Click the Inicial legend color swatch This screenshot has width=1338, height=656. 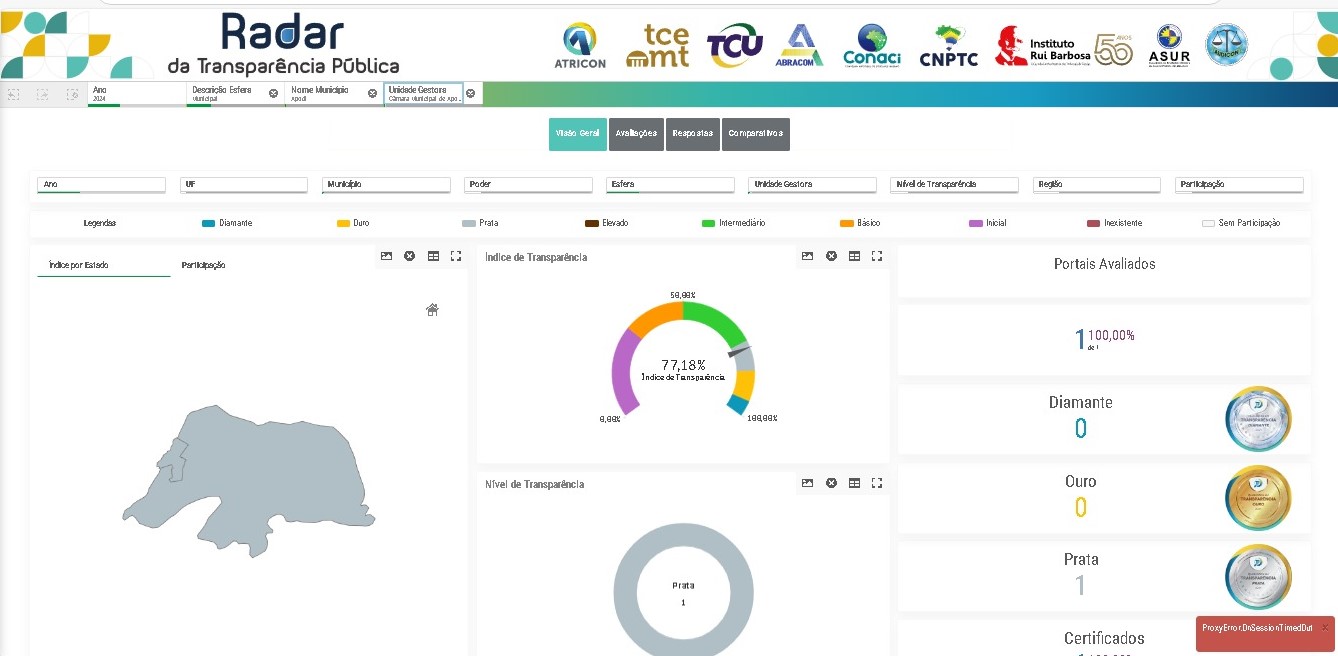976,223
